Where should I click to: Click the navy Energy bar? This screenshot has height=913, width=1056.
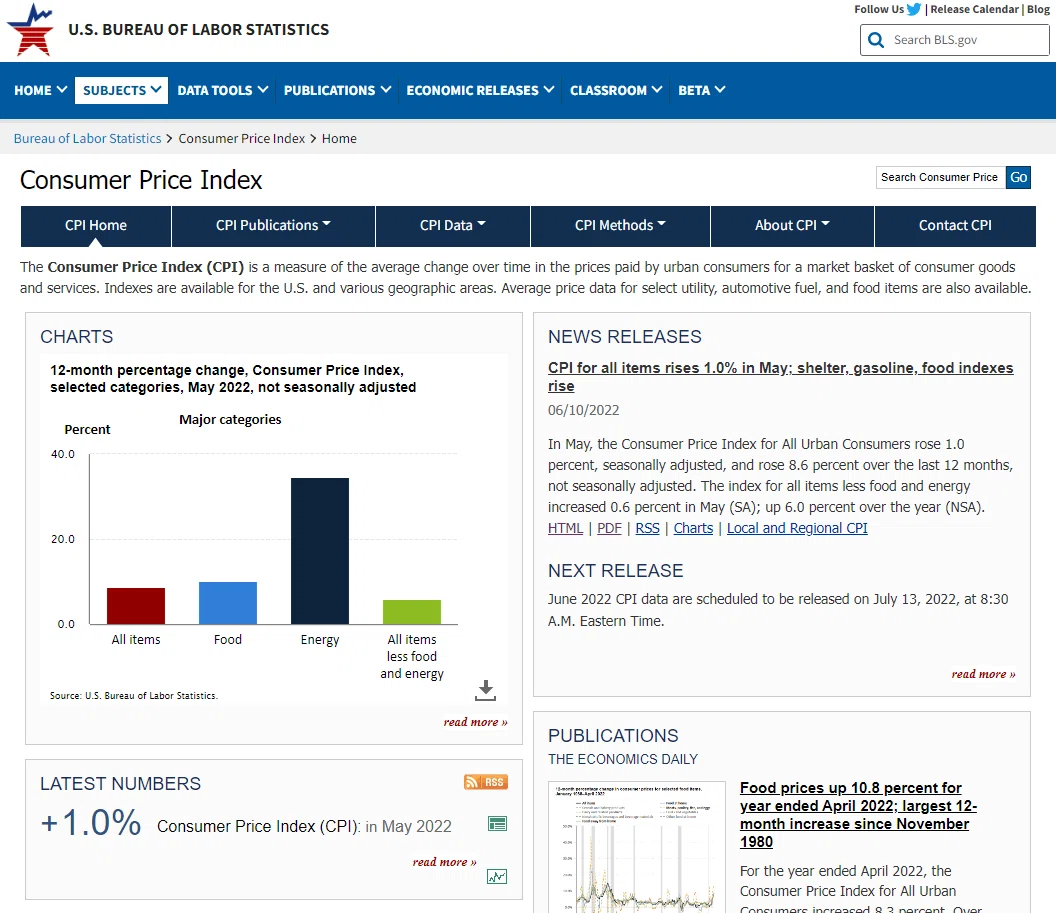tap(320, 551)
